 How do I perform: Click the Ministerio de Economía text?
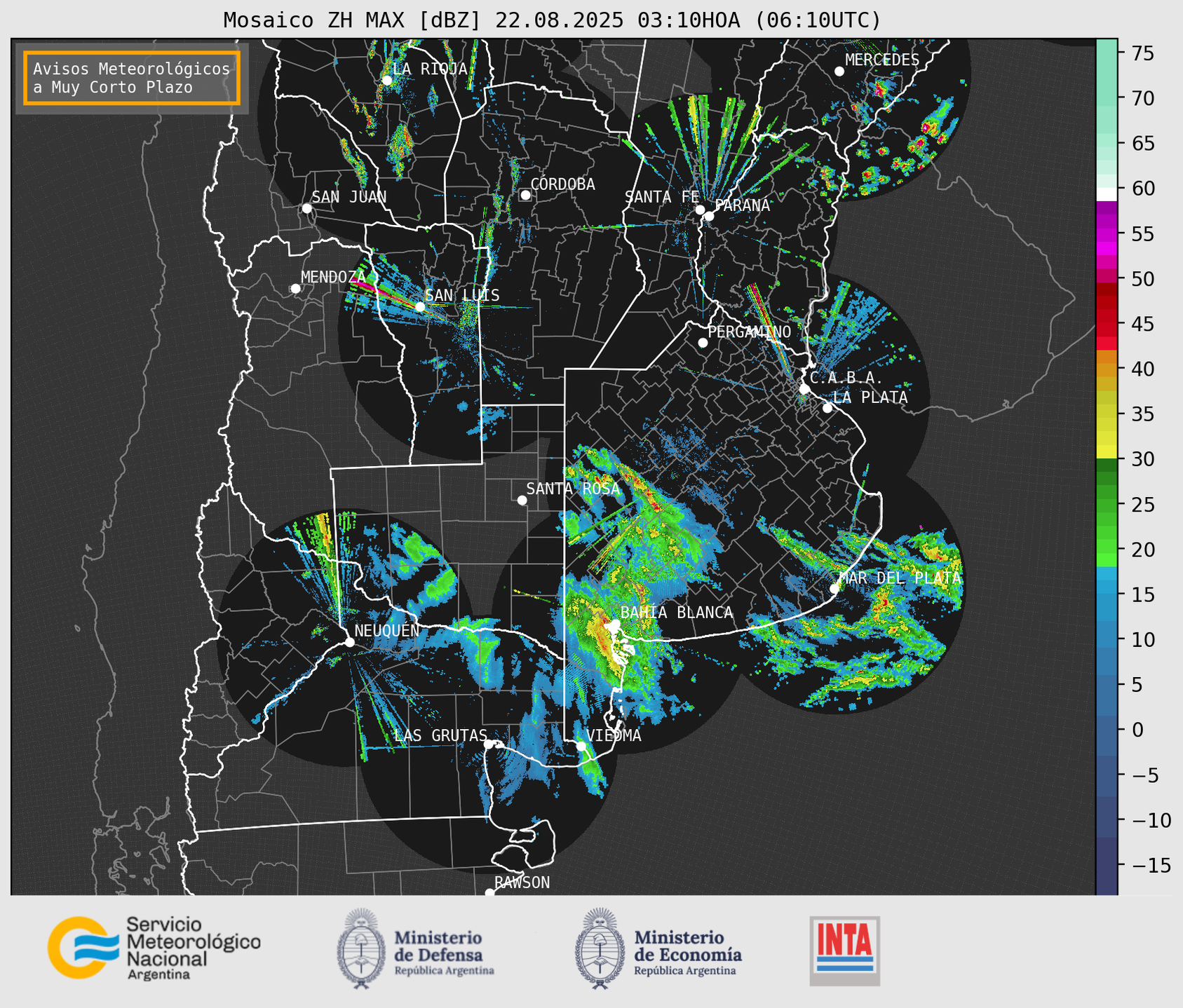point(688,953)
